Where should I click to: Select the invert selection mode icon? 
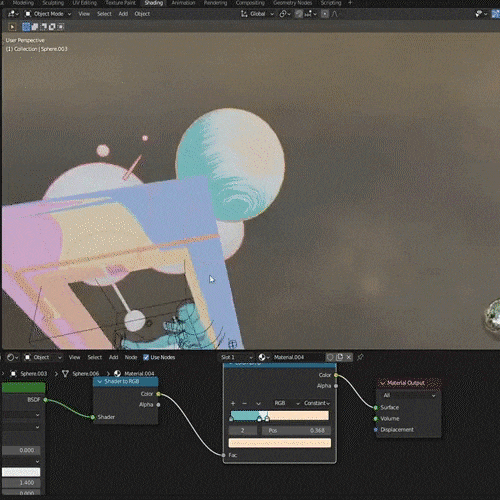pos(52,27)
